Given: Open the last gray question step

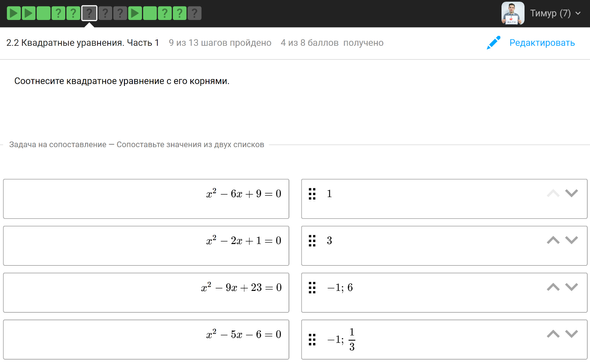Looking at the screenshot, I should (x=195, y=13).
